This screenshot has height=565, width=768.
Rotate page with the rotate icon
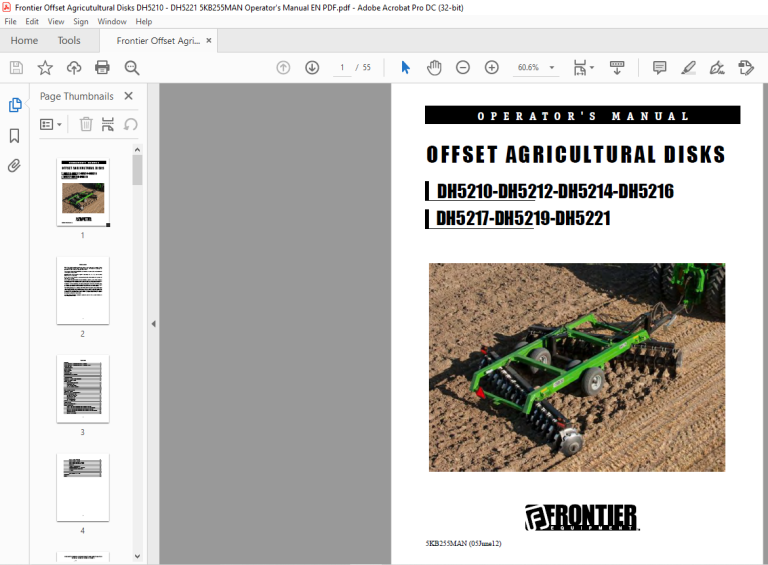pyautogui.click(x=130, y=124)
